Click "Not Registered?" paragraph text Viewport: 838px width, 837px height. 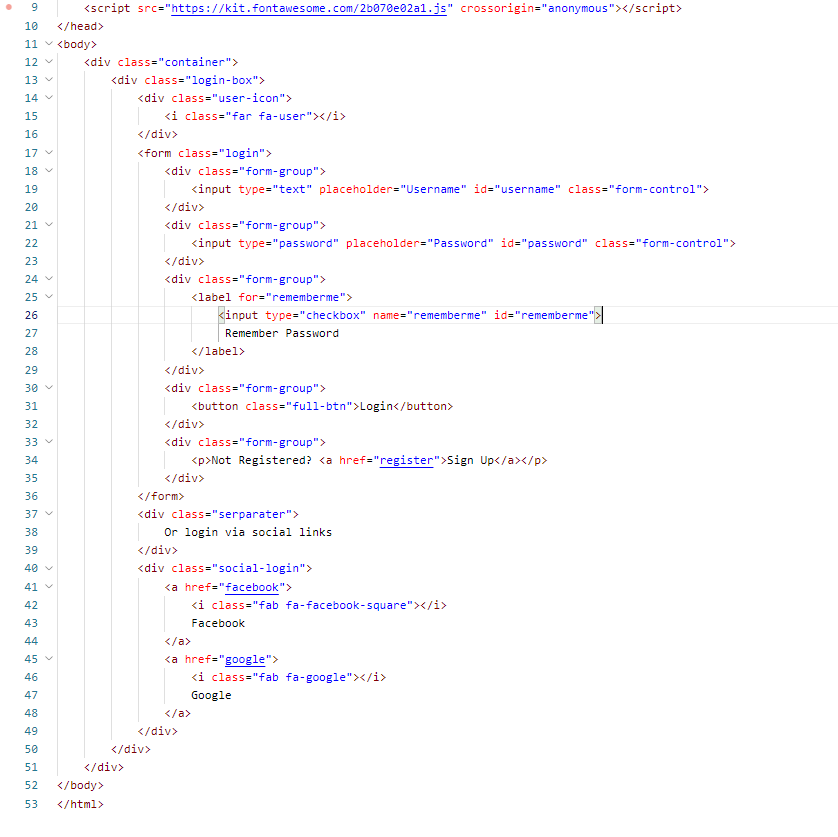tap(261, 460)
